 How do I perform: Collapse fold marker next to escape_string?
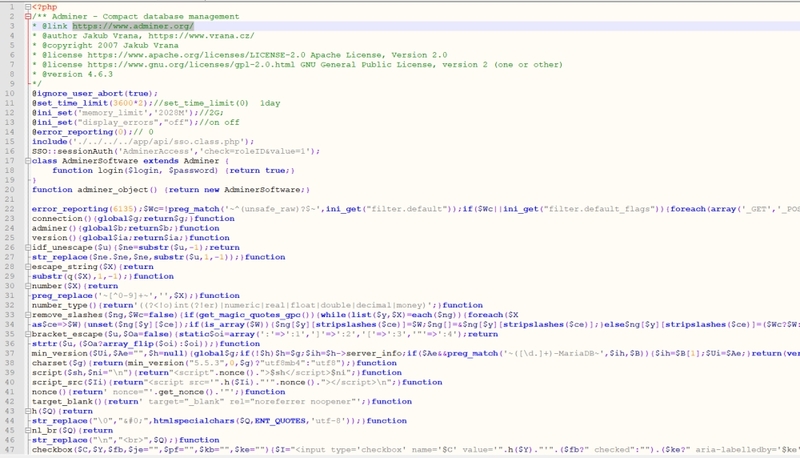pos(28,267)
